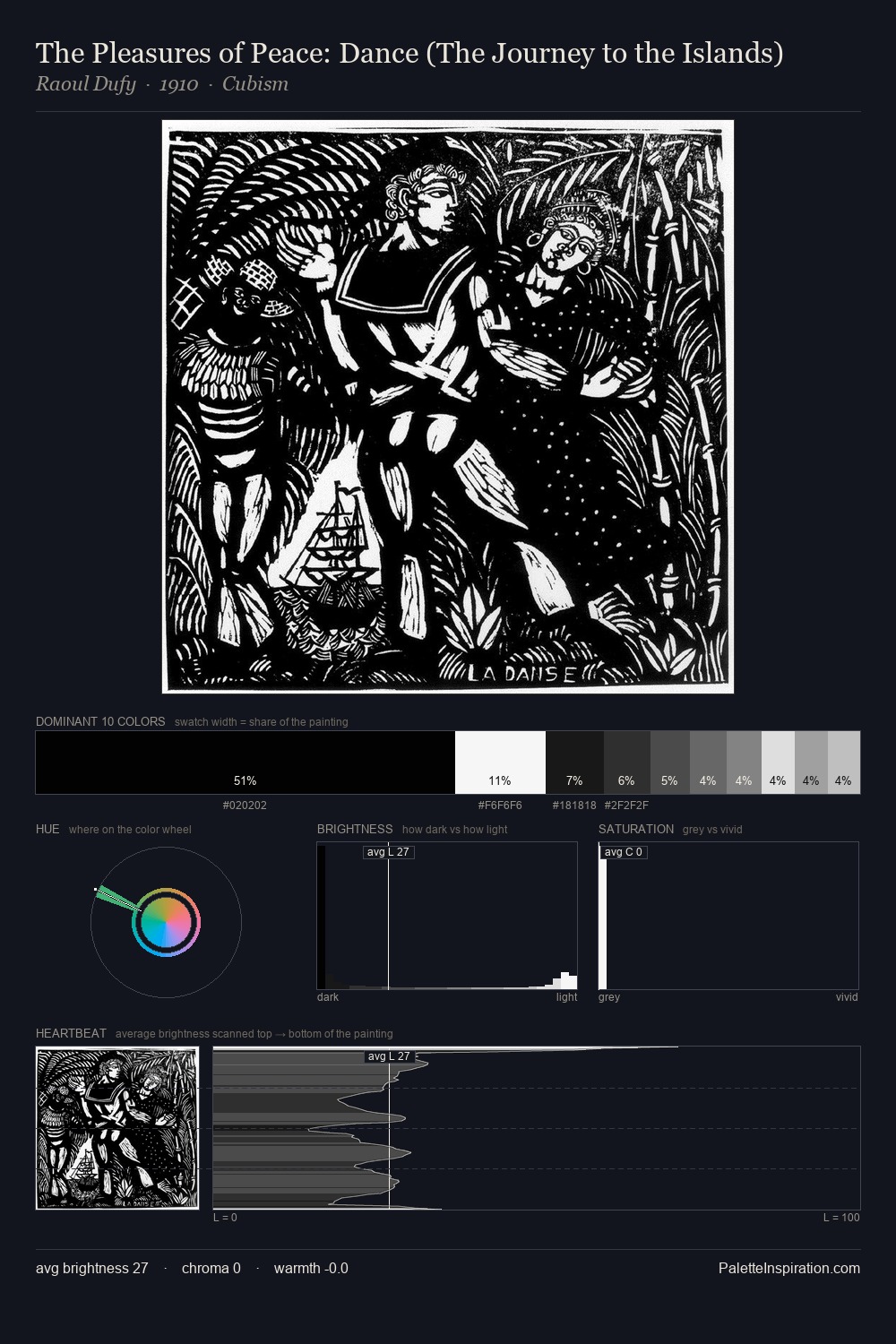The image size is (896, 1344).
Task: Click the 51% black color swatch
Action: 246,762
